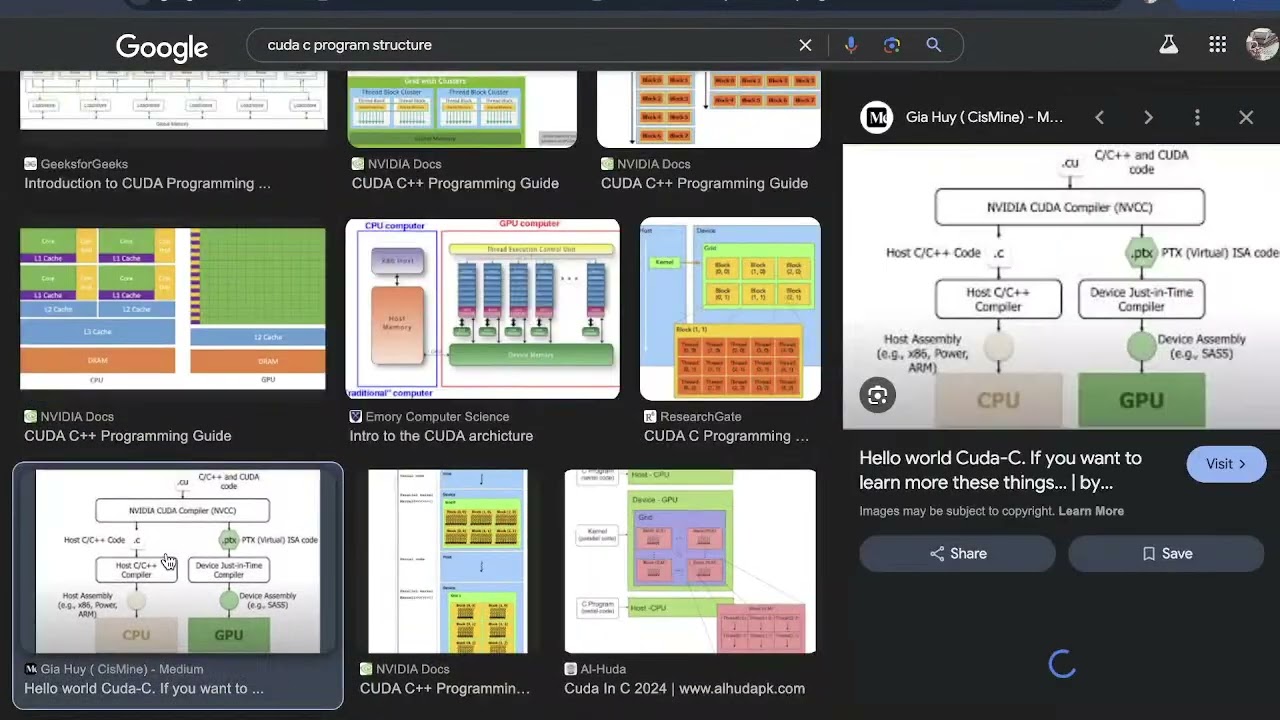Open Google Lens image search
The width and height of the screenshot is (1280, 720).
point(892,45)
